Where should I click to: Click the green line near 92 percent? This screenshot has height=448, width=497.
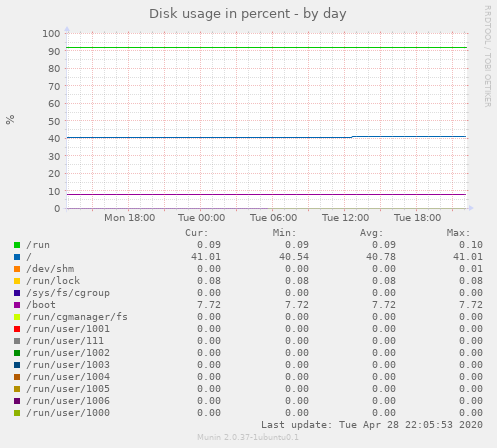[x=267, y=48]
